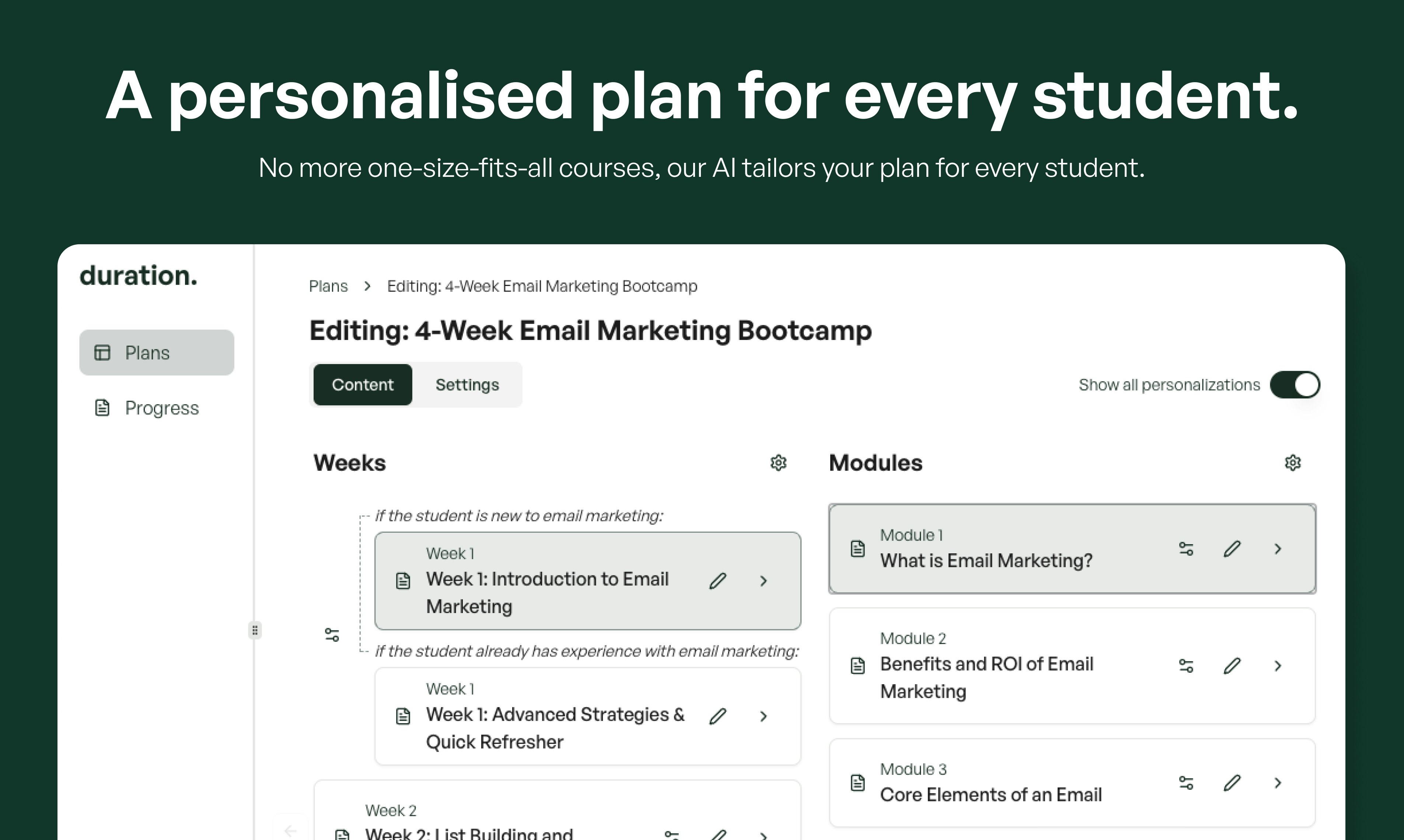Toggle Show all personalizations switch

click(1295, 385)
